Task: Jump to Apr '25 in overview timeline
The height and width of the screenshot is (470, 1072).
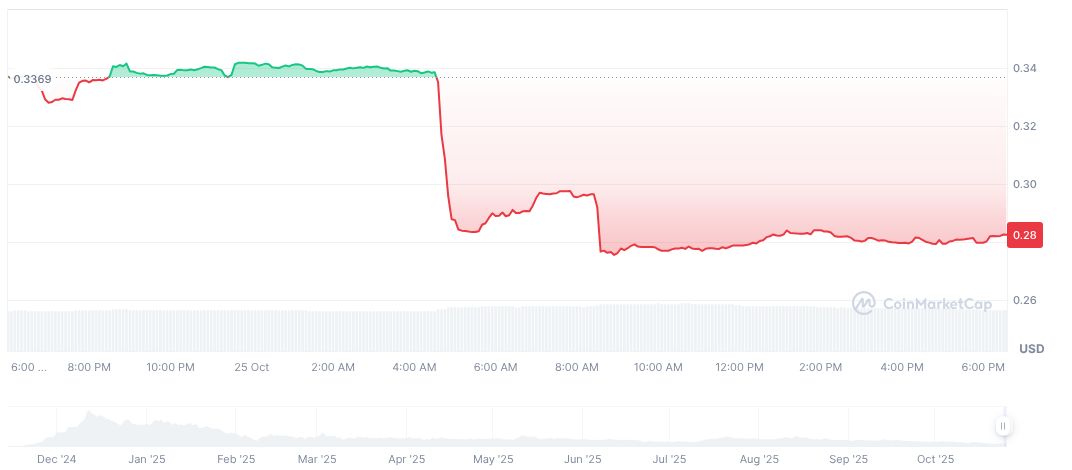Action: click(407, 459)
